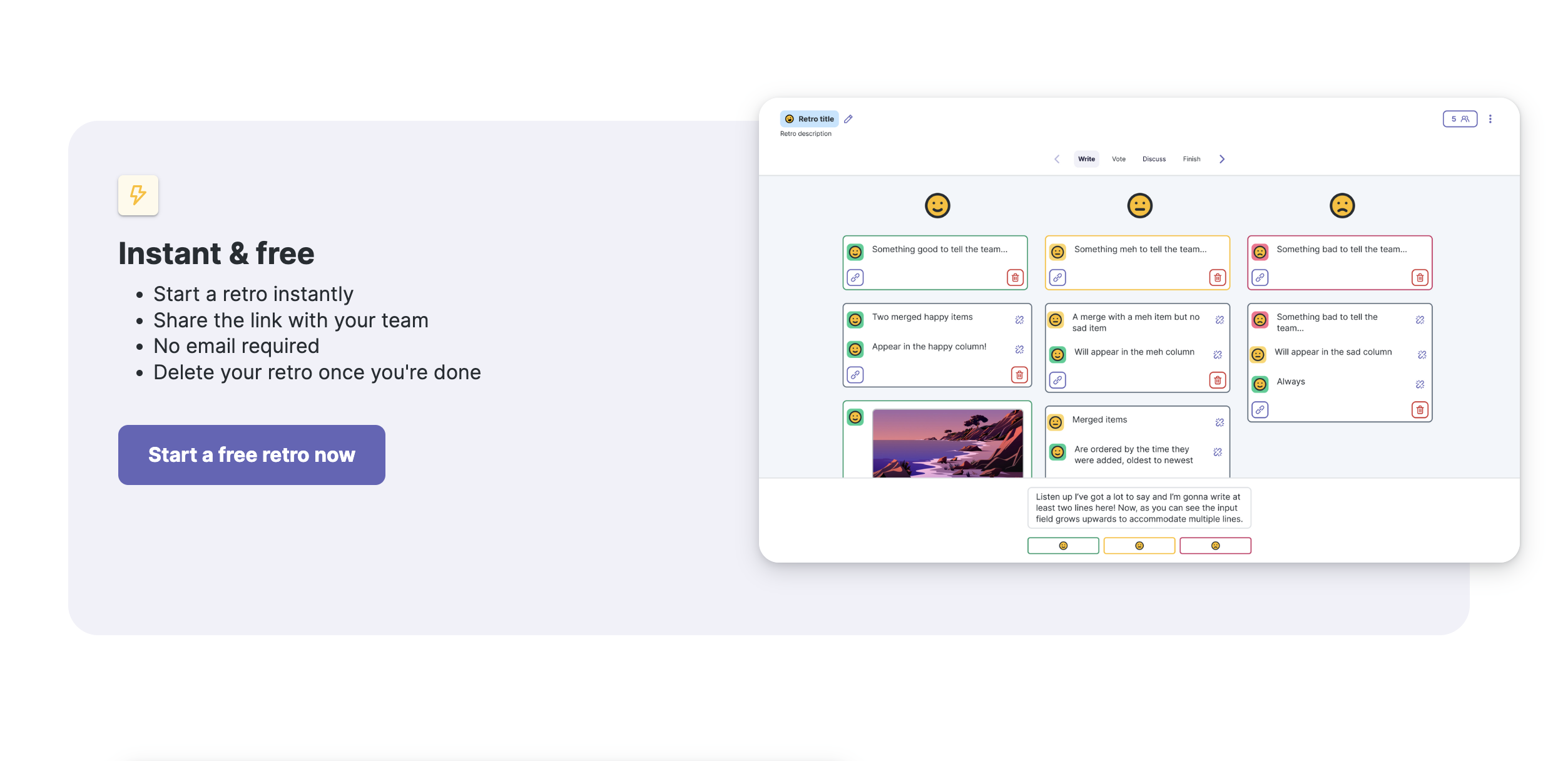Open the three-dot options menu

1491,118
